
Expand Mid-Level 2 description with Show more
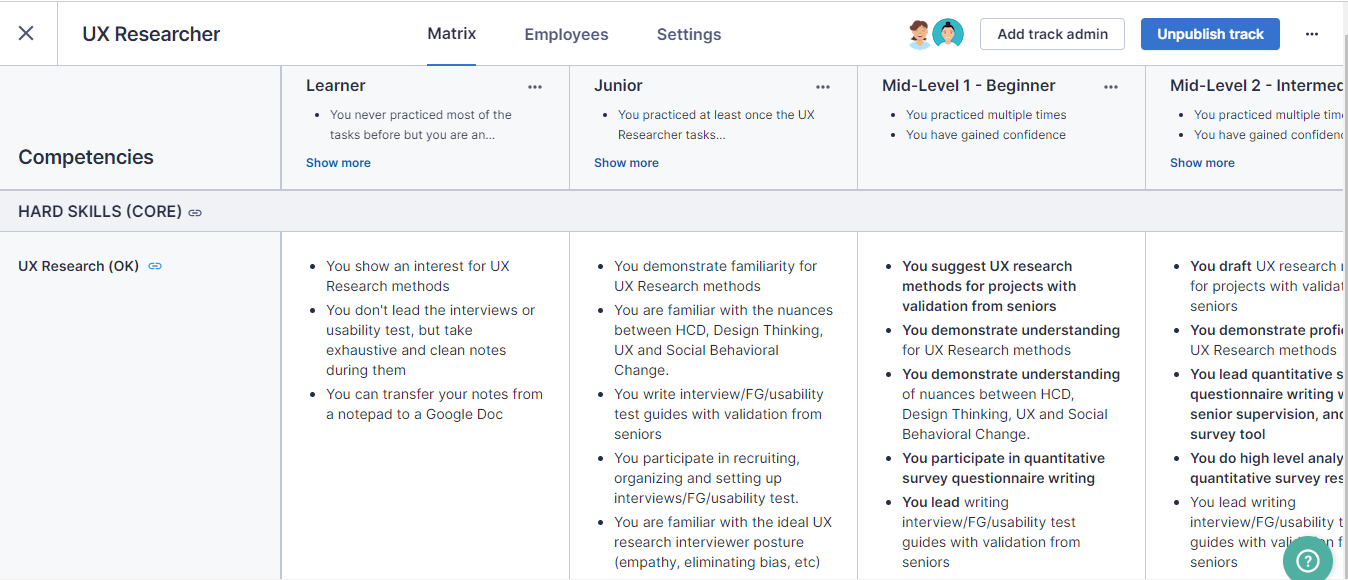coord(1202,163)
